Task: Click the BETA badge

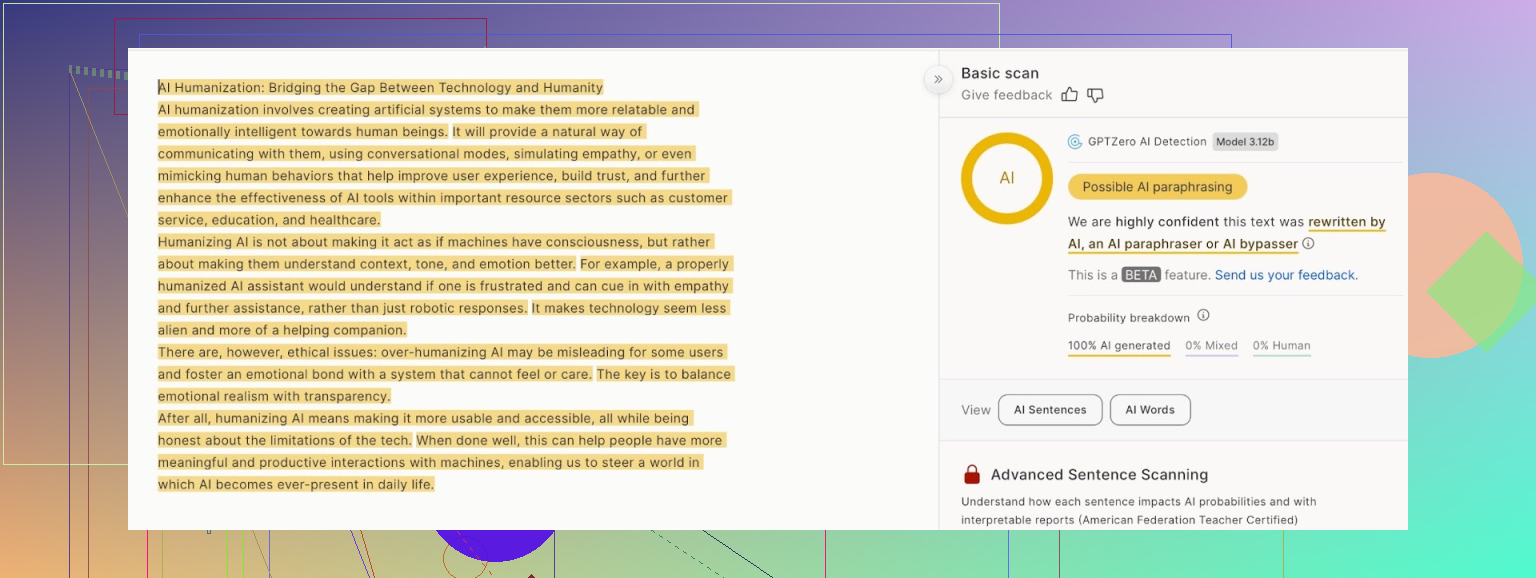Action: tap(1141, 275)
